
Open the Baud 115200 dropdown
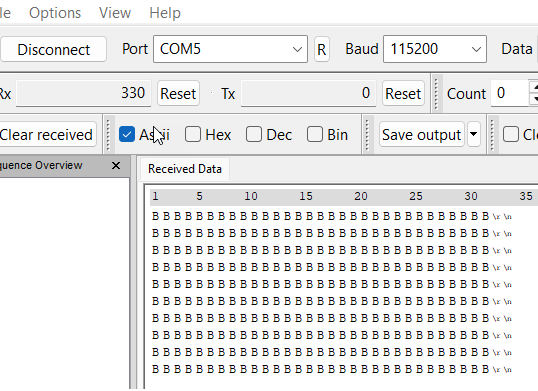tap(435, 49)
